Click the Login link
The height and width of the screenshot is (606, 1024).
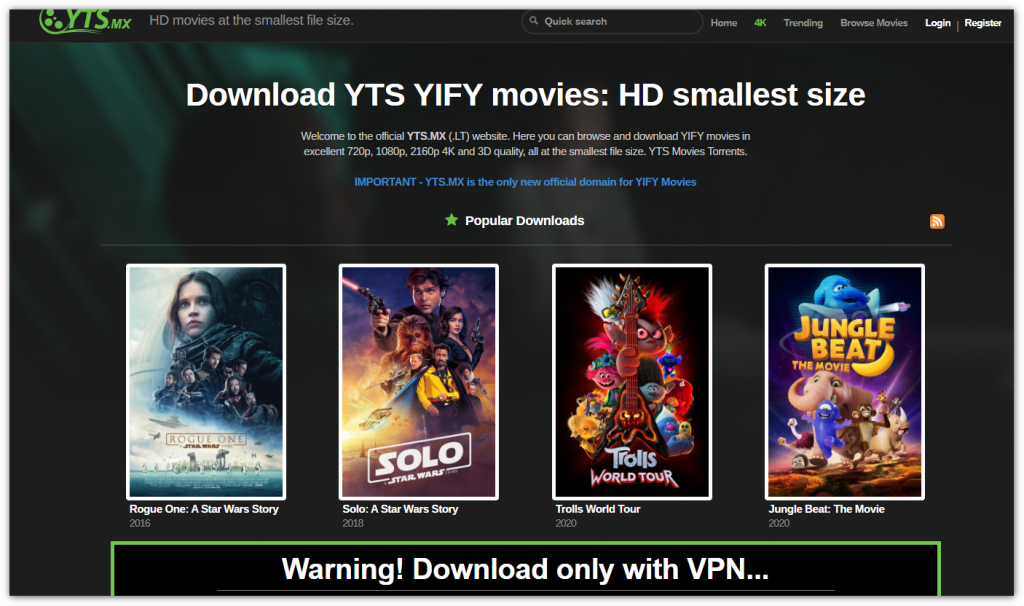[937, 22]
